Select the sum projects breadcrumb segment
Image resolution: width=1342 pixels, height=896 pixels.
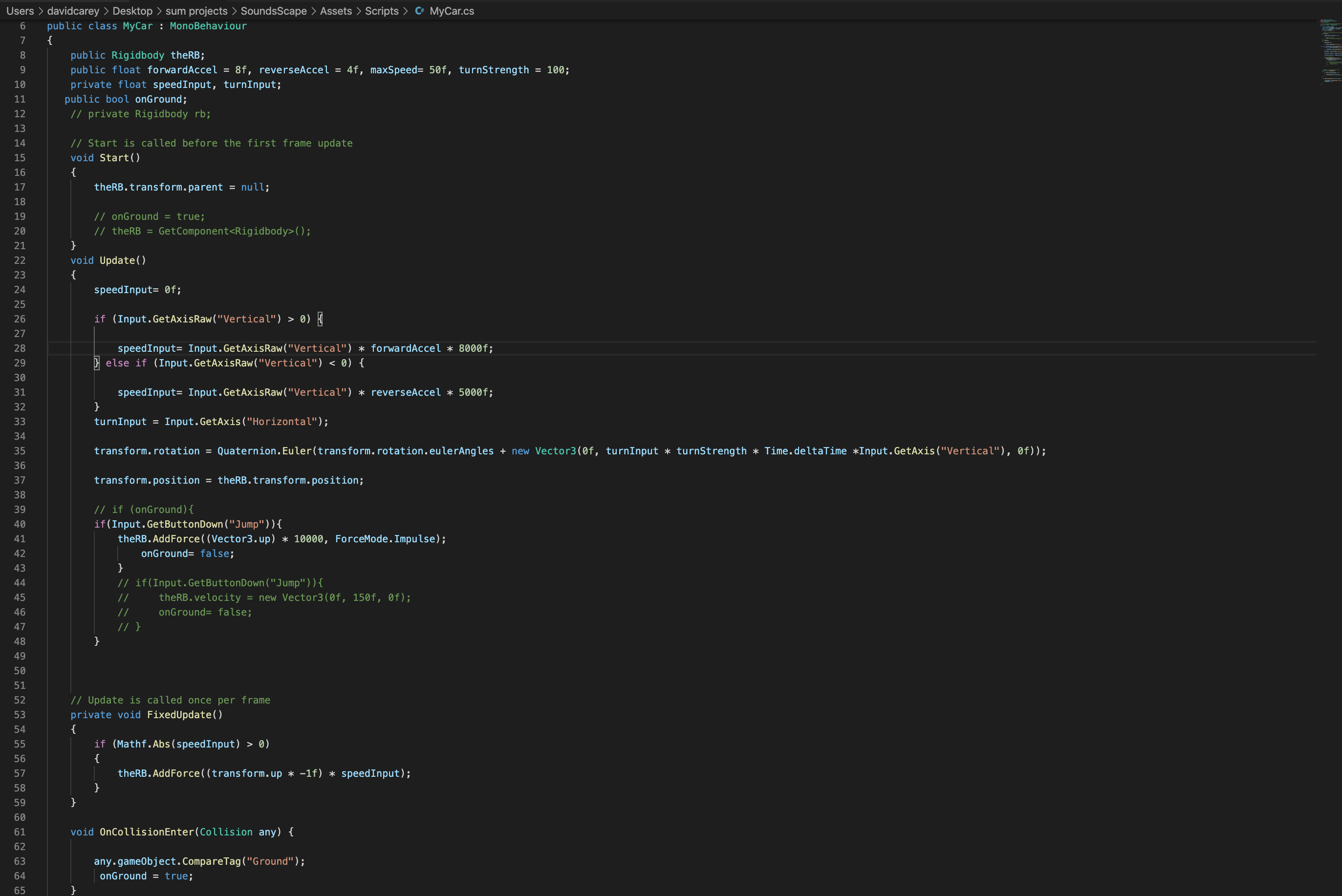[196, 11]
